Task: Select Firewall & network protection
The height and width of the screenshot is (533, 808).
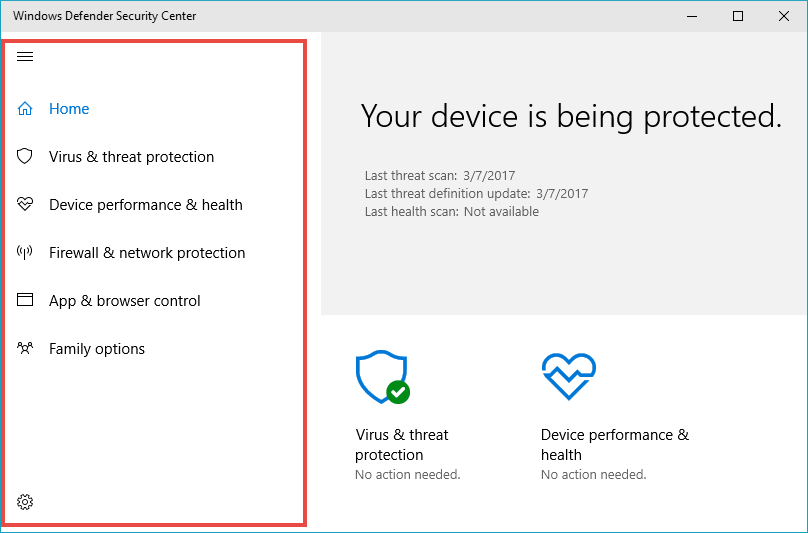Action: click(x=147, y=253)
